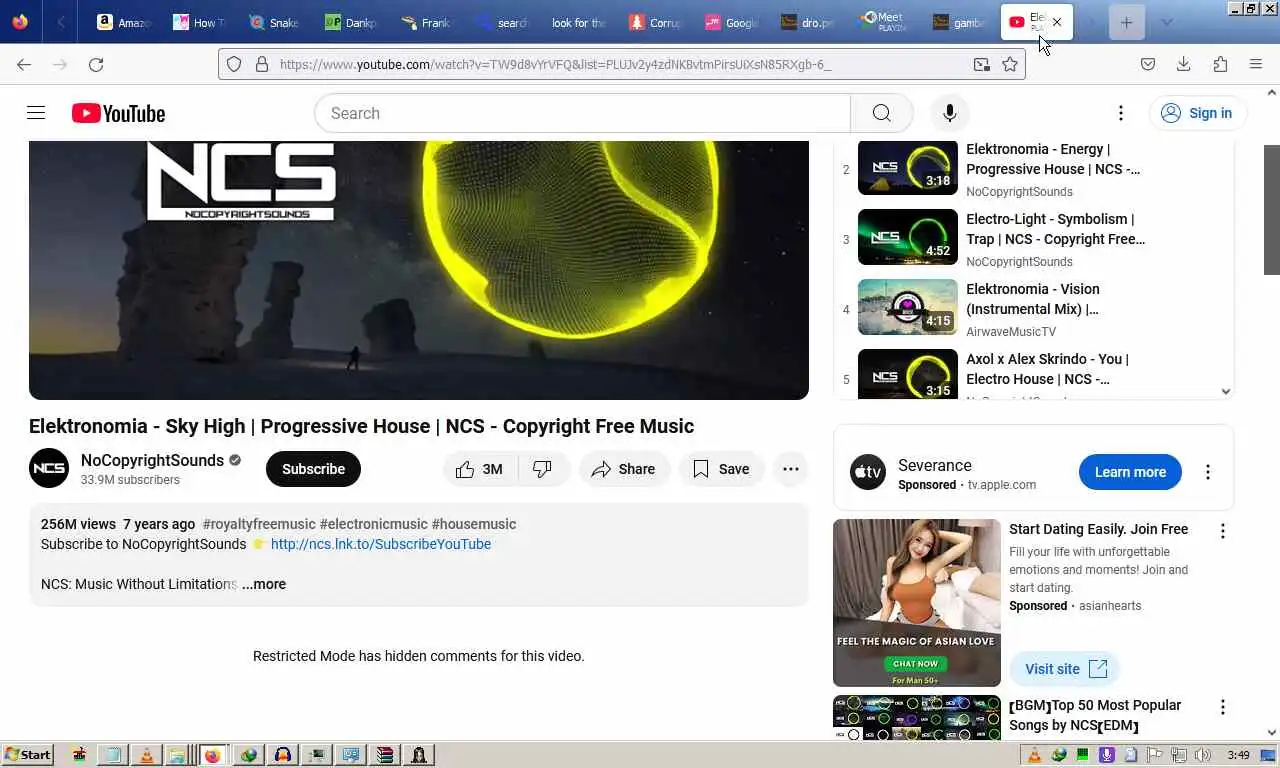Open the asianhearts ad image
1280x768 pixels.
[x=917, y=603]
